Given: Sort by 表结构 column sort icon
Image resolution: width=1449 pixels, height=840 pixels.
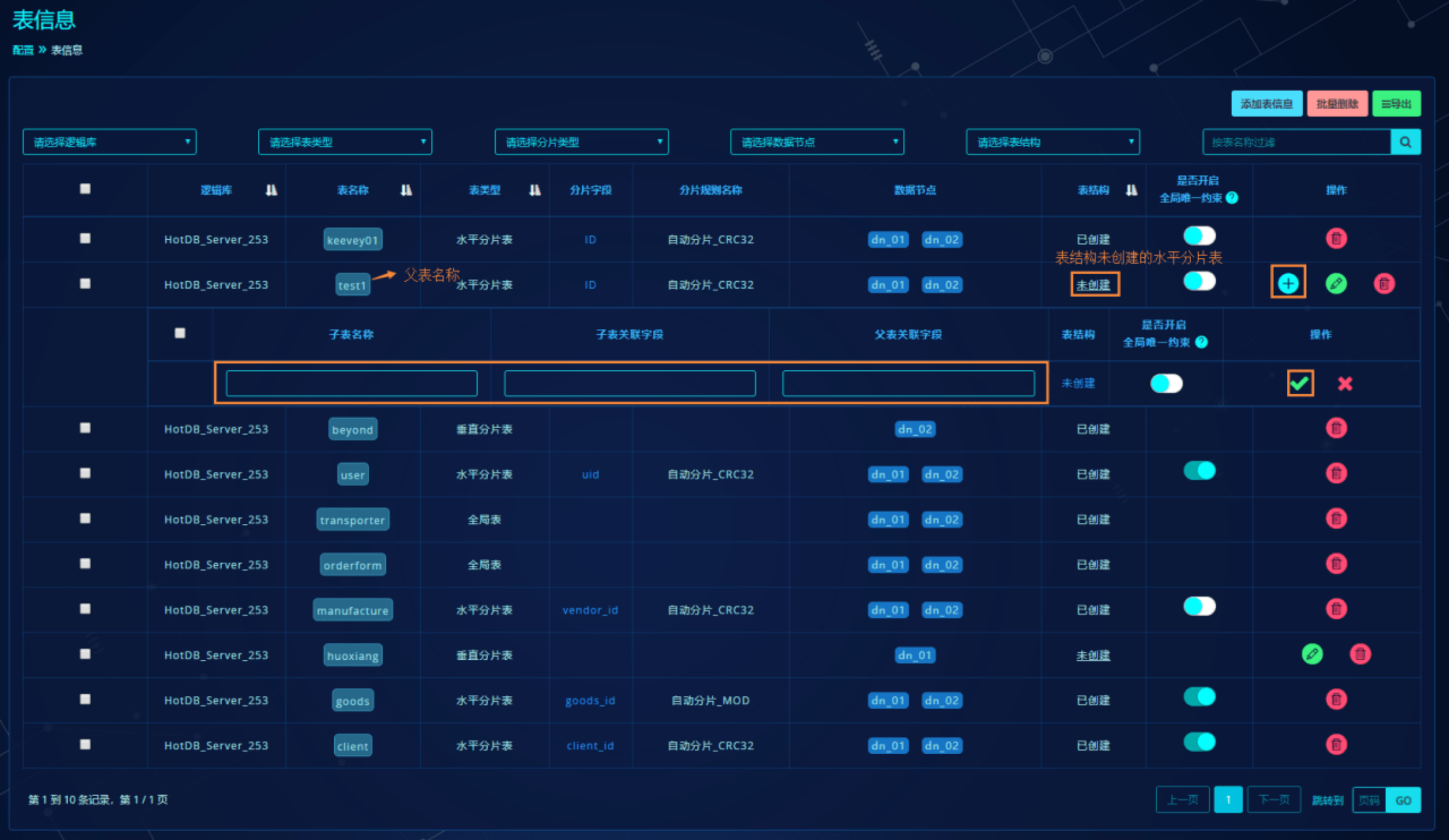Looking at the screenshot, I should tap(1131, 190).
